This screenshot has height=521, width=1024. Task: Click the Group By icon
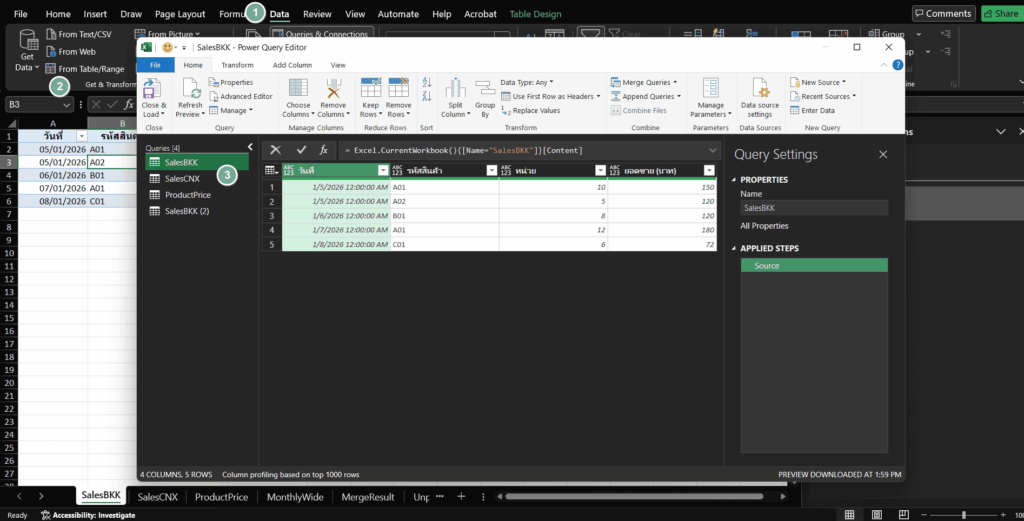pyautogui.click(x=485, y=88)
